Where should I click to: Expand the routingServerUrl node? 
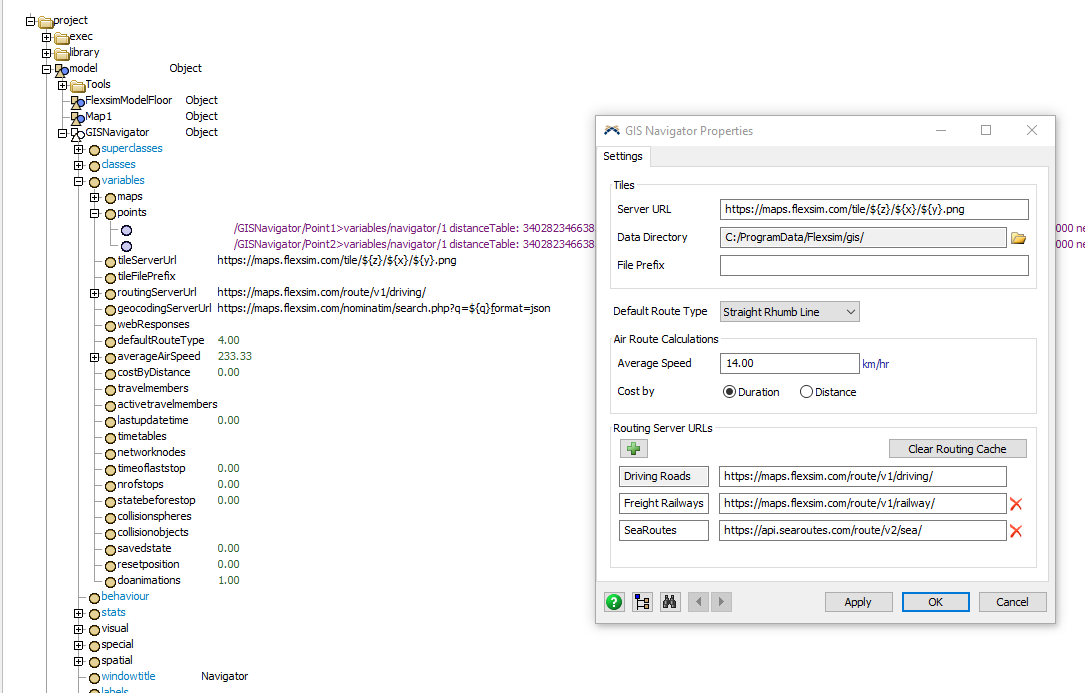coord(95,293)
